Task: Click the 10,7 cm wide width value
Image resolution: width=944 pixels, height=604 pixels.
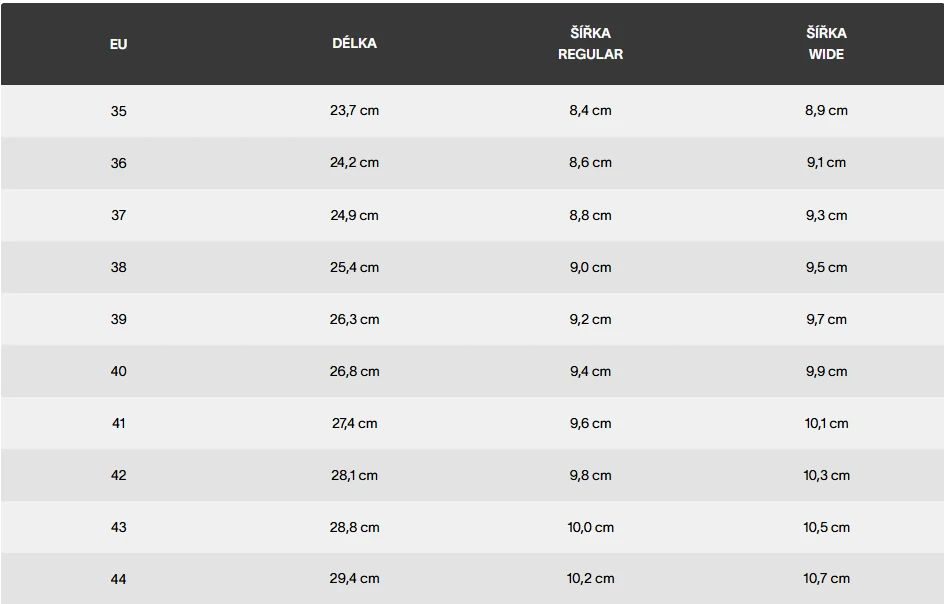Action: [826, 579]
